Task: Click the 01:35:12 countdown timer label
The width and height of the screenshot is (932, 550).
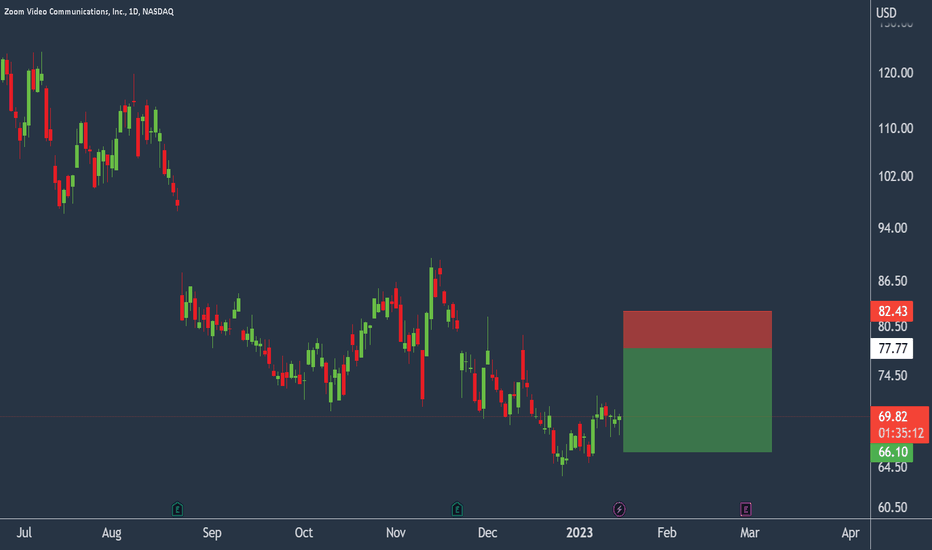Action: point(901,433)
